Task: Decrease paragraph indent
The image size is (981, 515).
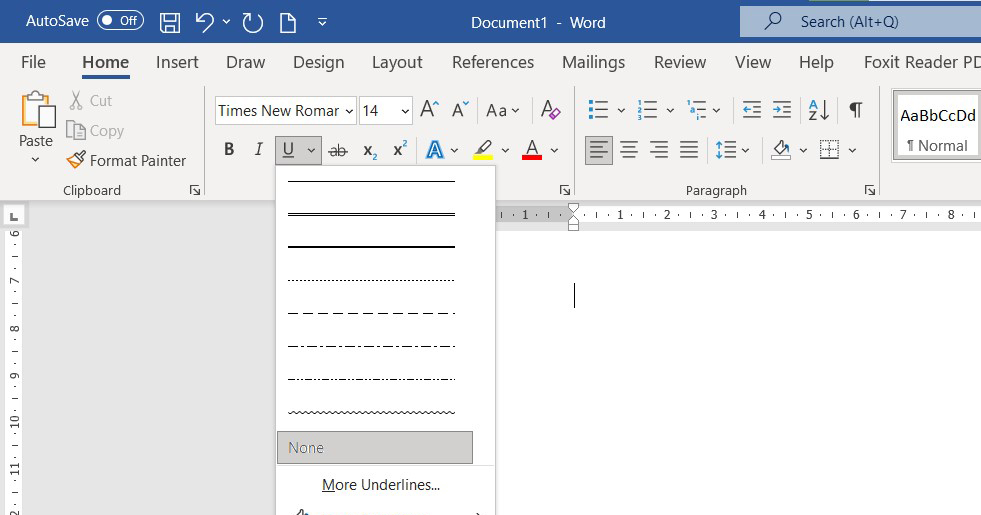Action: pos(751,110)
